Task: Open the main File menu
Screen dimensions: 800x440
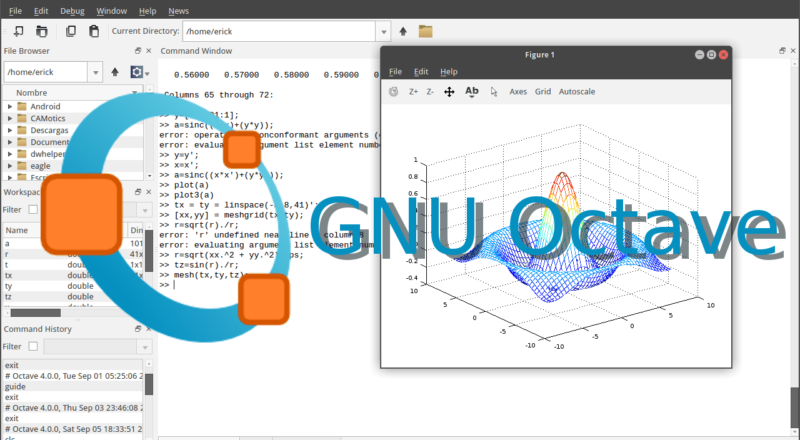Action: click(x=15, y=11)
